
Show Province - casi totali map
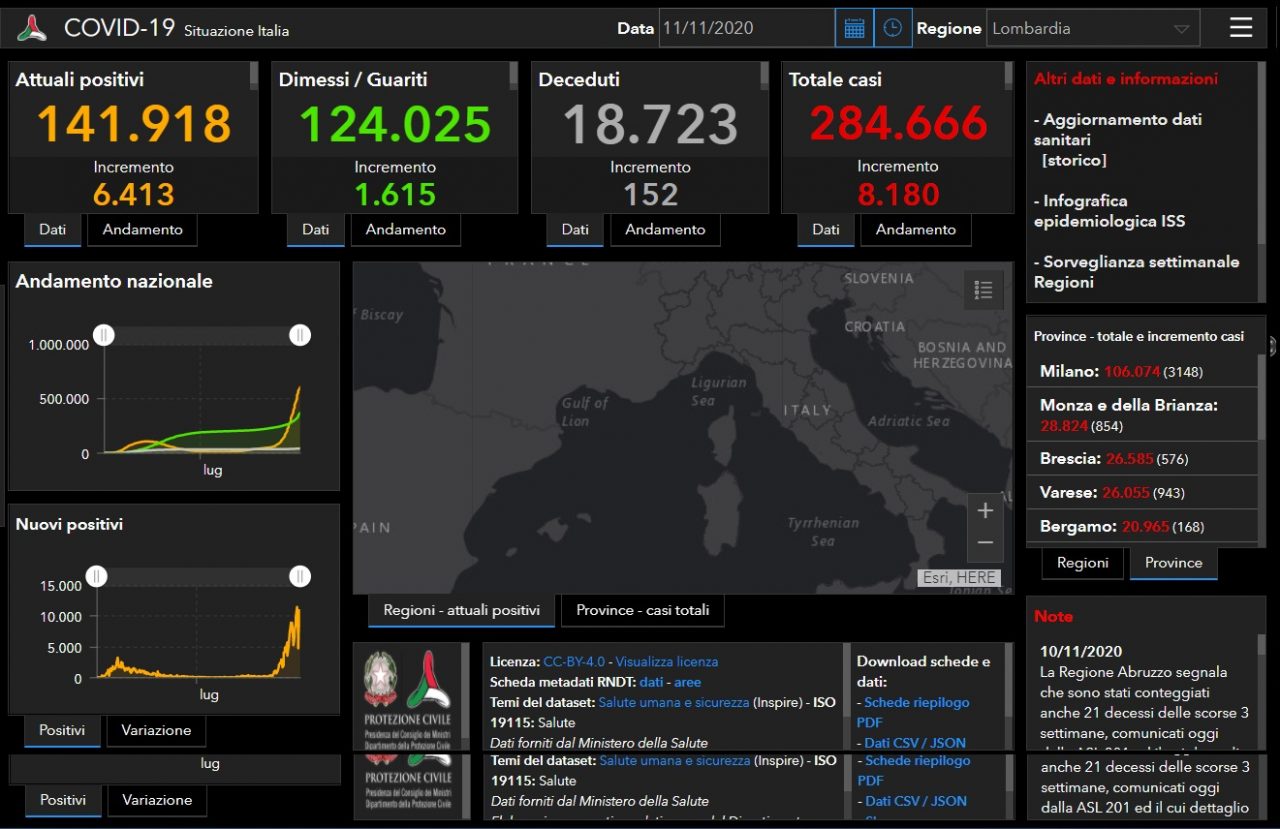click(642, 610)
